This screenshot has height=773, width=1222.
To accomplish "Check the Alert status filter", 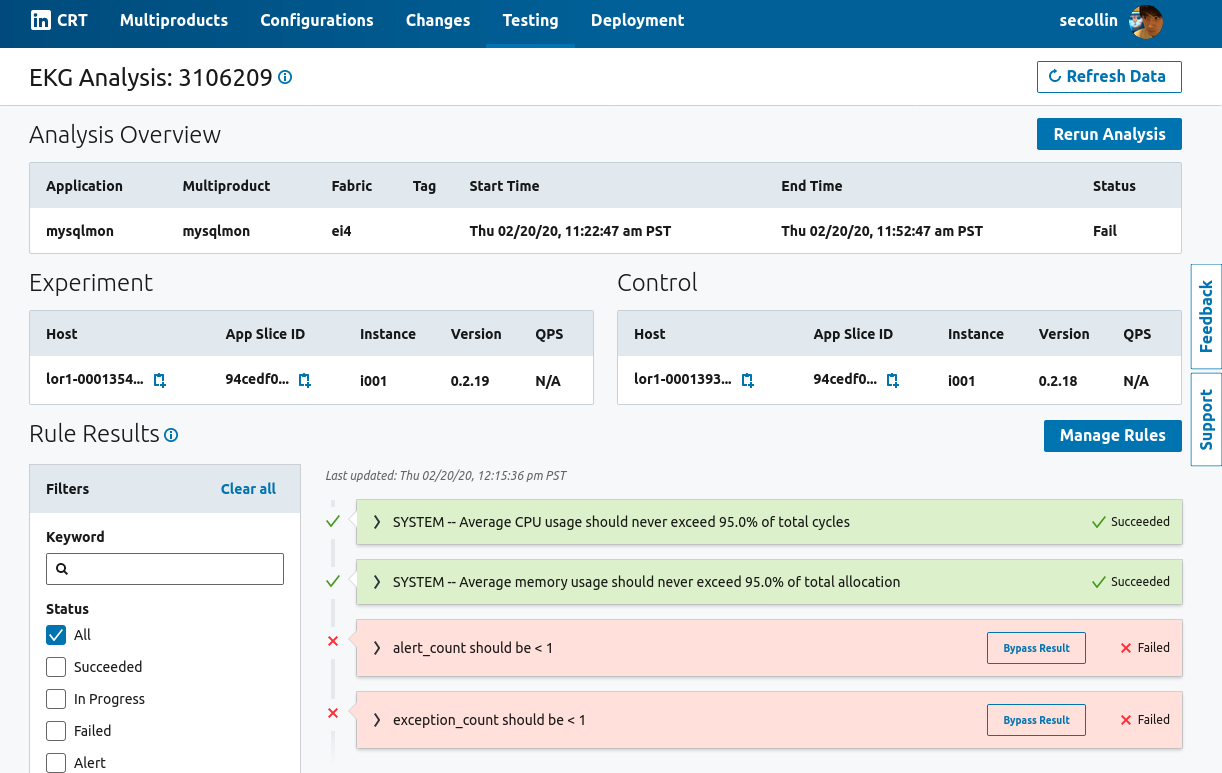I will click(x=56, y=763).
